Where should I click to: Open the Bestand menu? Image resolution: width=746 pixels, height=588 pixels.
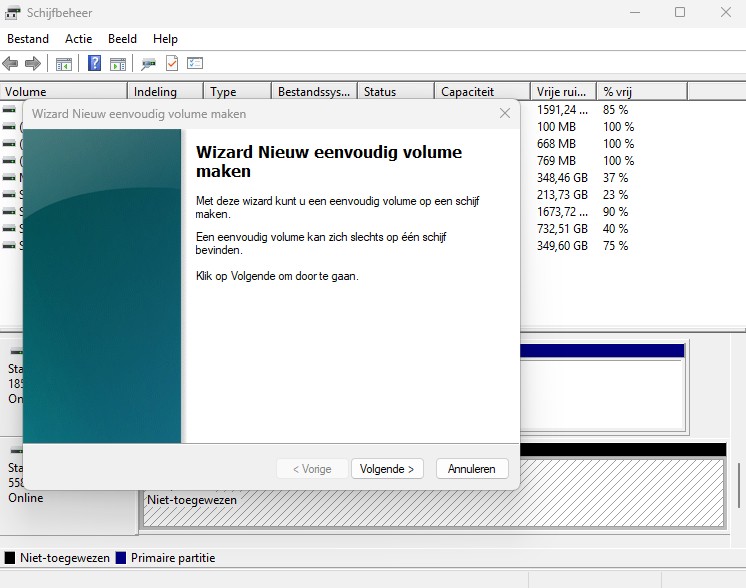(28, 39)
